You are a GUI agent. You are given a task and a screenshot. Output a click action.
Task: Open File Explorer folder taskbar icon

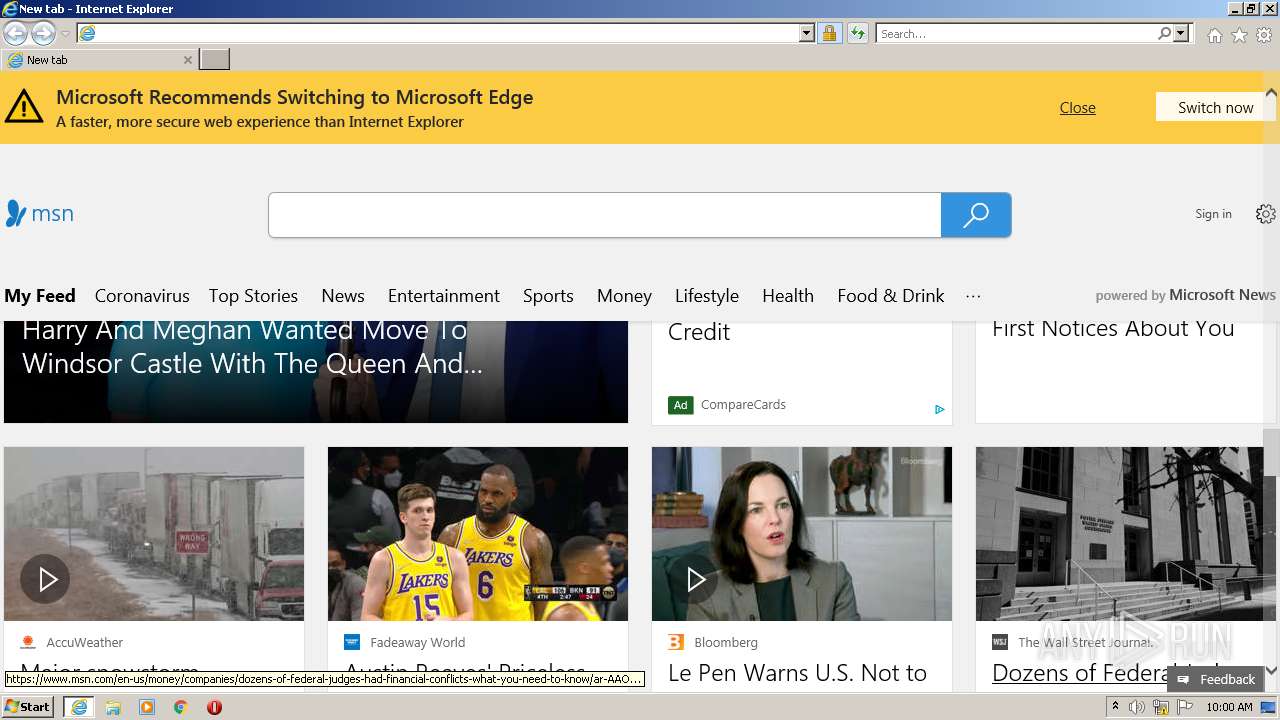pos(113,707)
